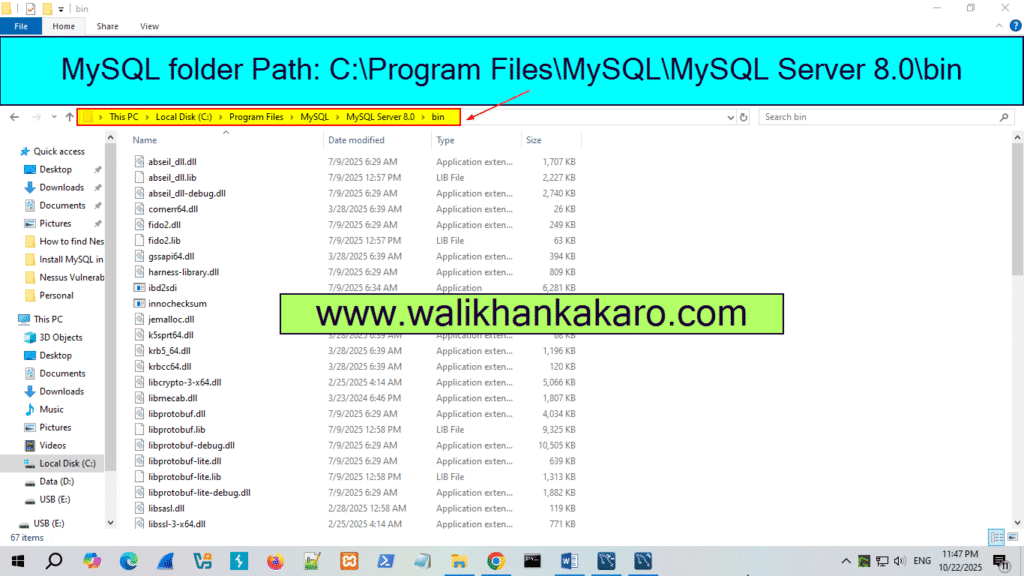1024x576 pixels.
Task: Navigate up using the parent folder arrow
Action: [x=70, y=117]
